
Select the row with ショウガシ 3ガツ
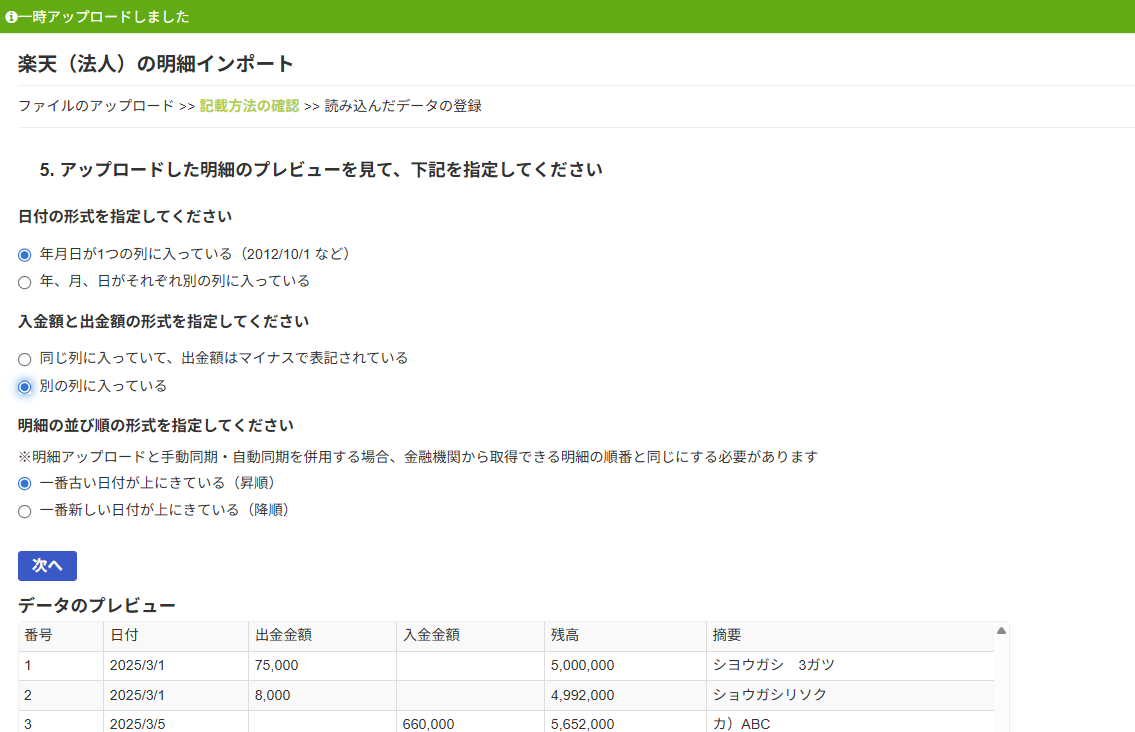(x=773, y=665)
